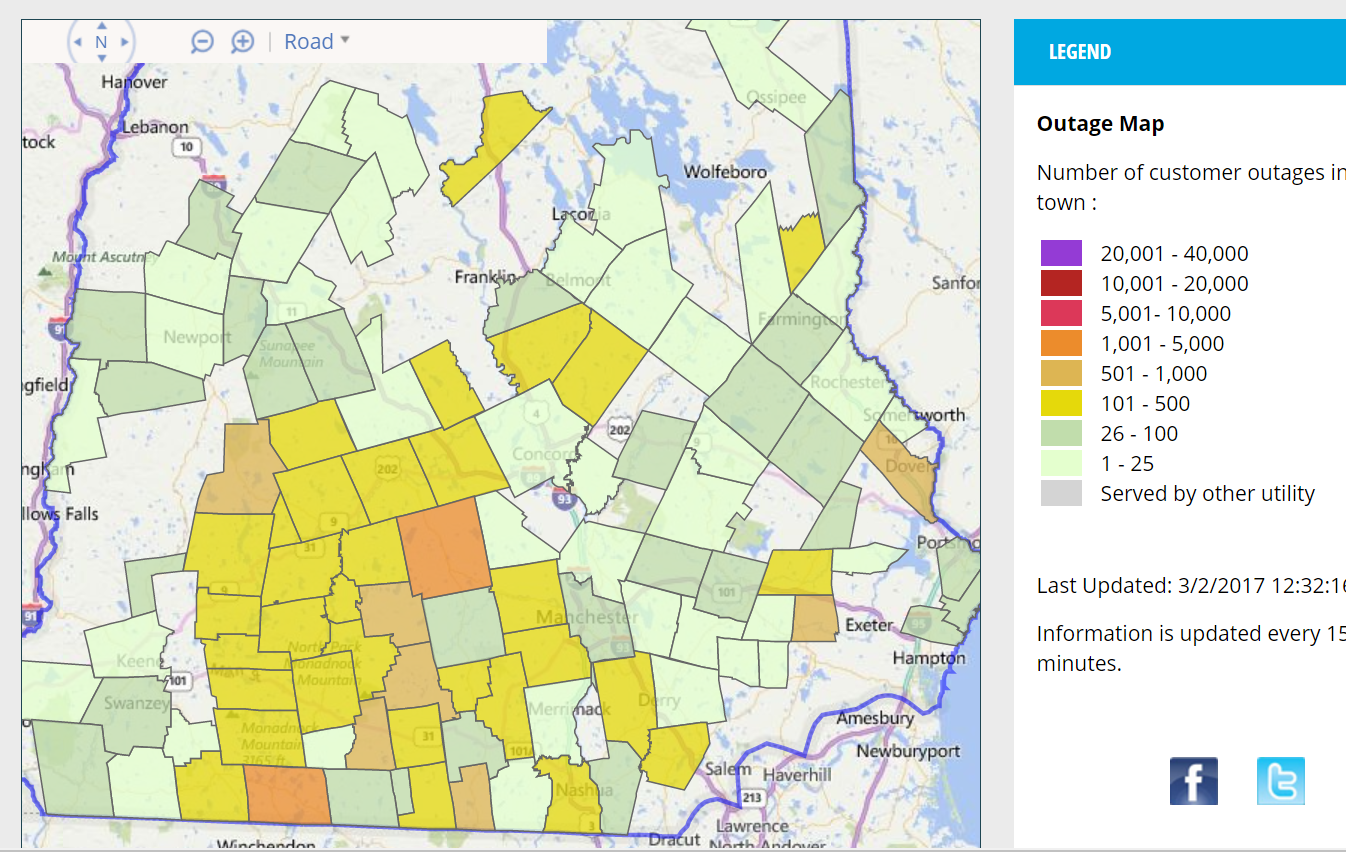Open the Road map type dropdown

tap(317, 42)
